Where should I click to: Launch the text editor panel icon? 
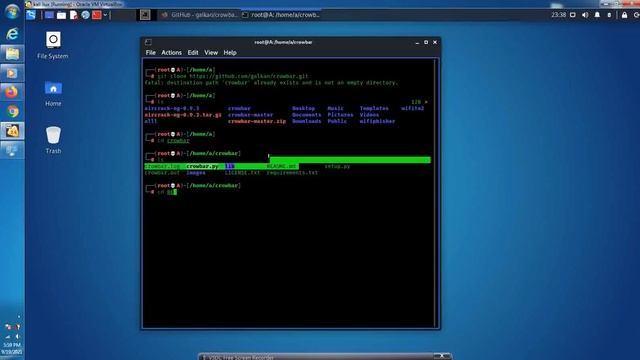tap(73, 15)
